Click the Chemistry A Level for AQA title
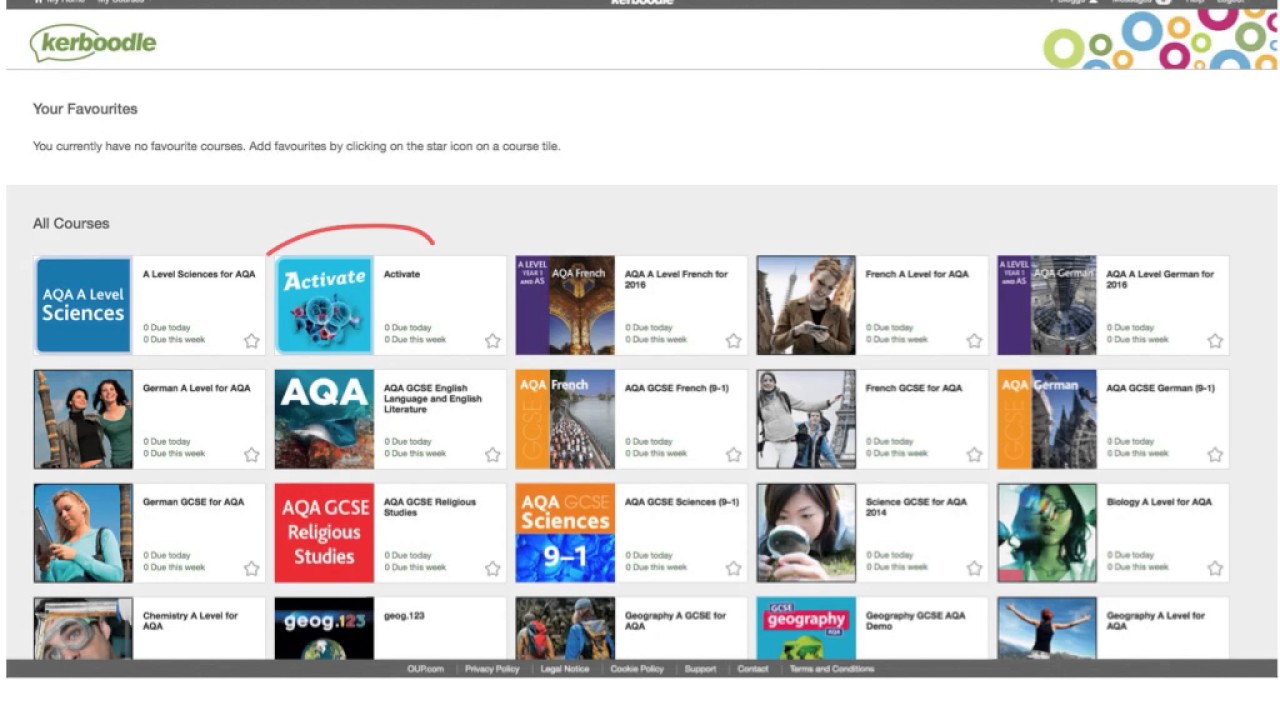This screenshot has width=1280, height=720. coord(190,621)
